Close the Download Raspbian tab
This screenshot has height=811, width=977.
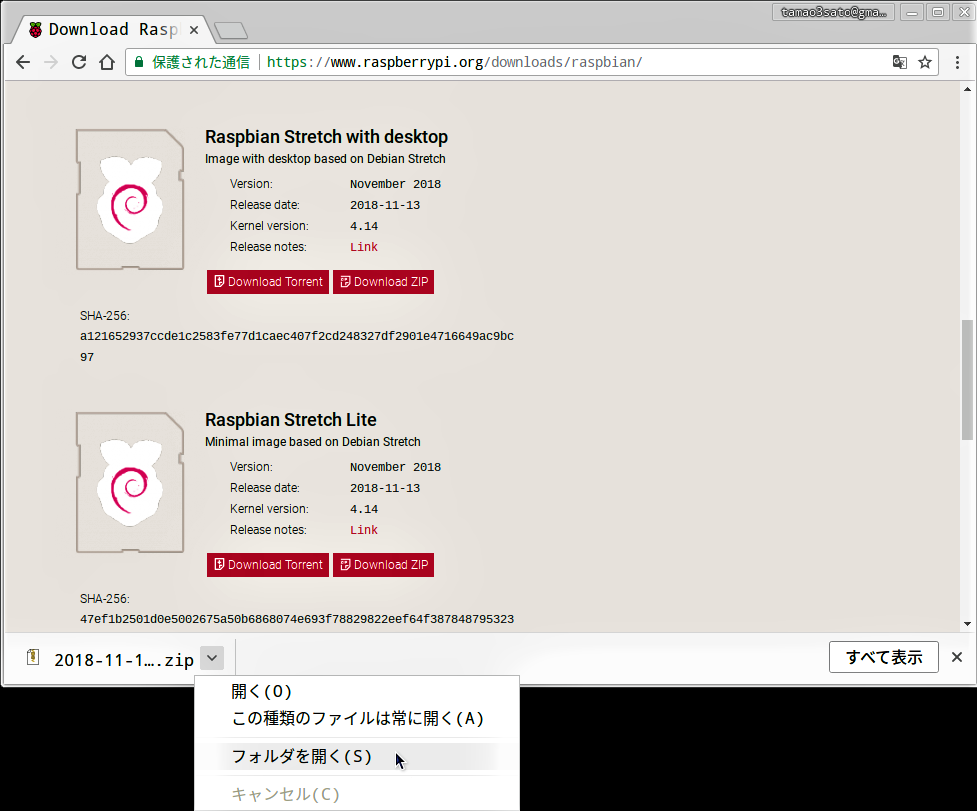pyautogui.click(x=194, y=30)
